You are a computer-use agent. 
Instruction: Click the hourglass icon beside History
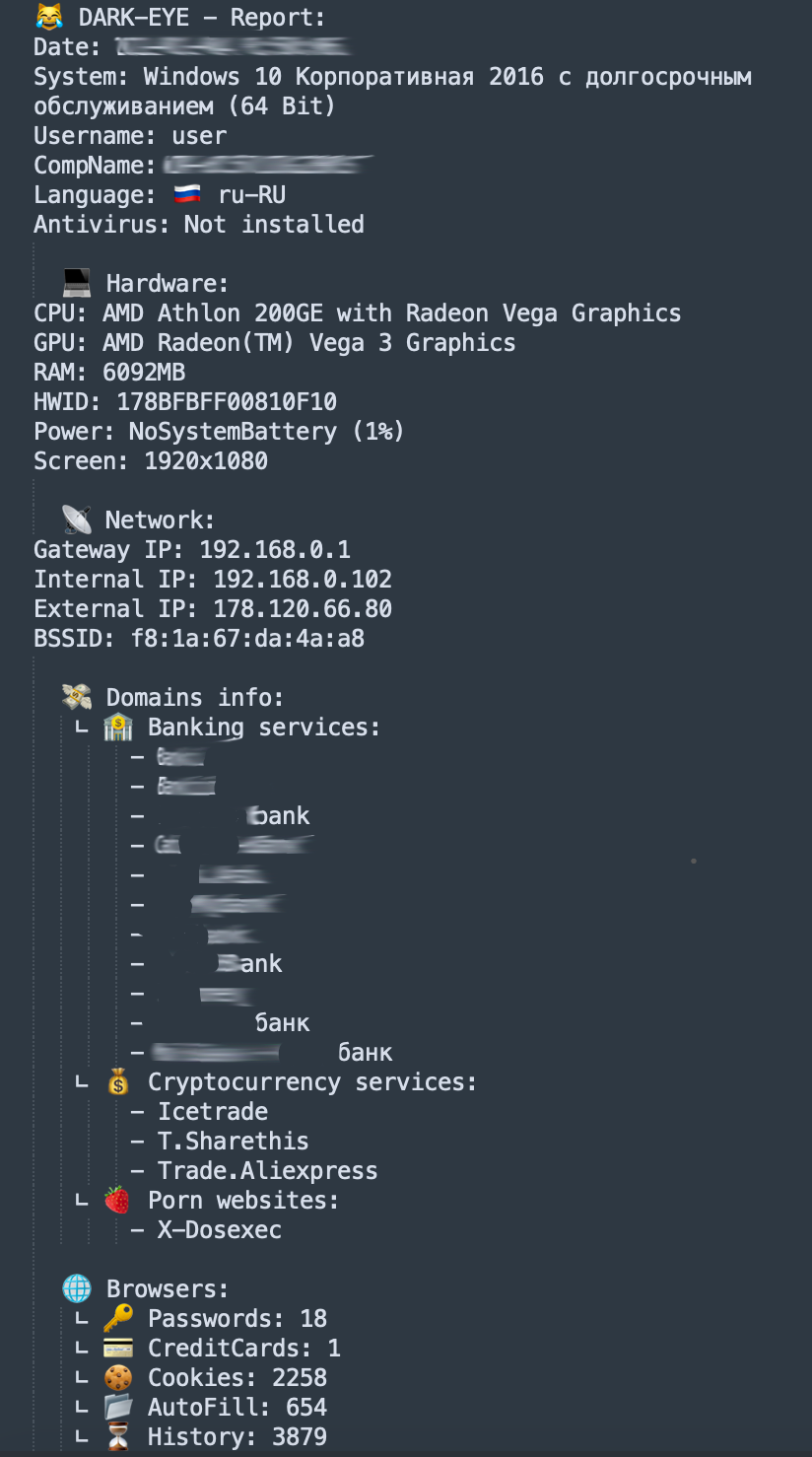(x=117, y=1436)
